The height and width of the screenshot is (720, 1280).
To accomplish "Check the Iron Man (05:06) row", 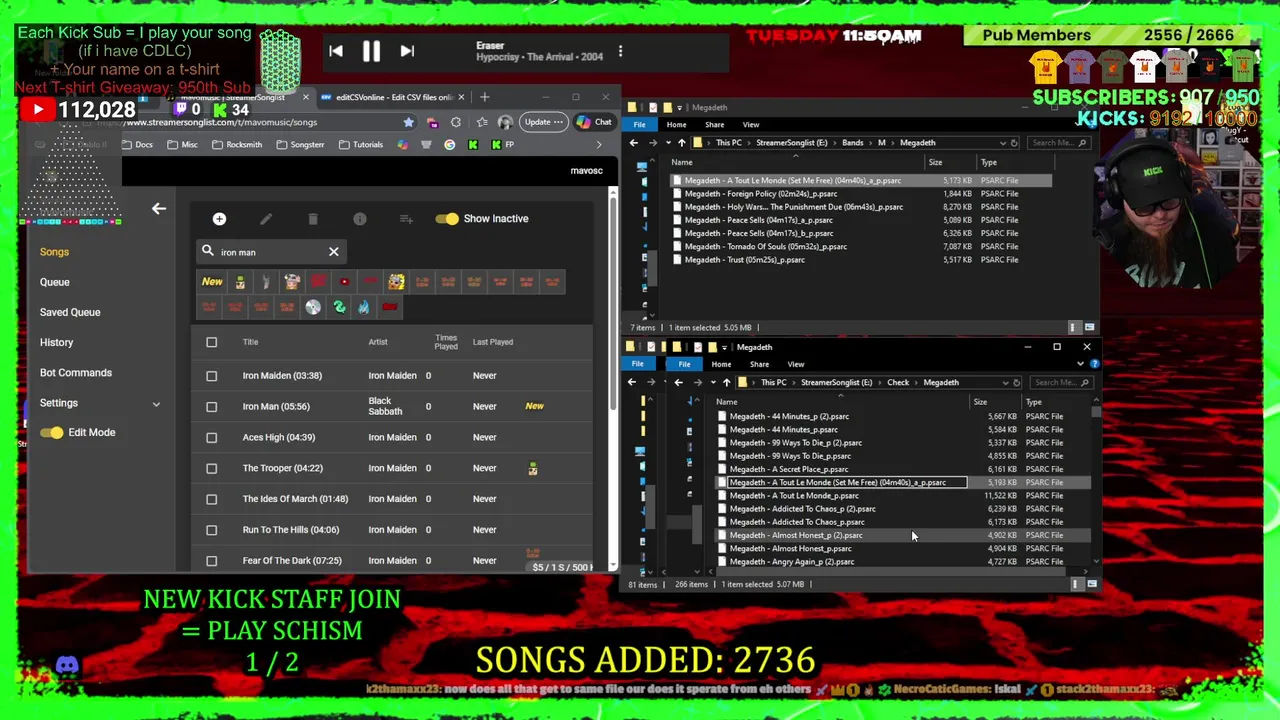I will 211,407.
